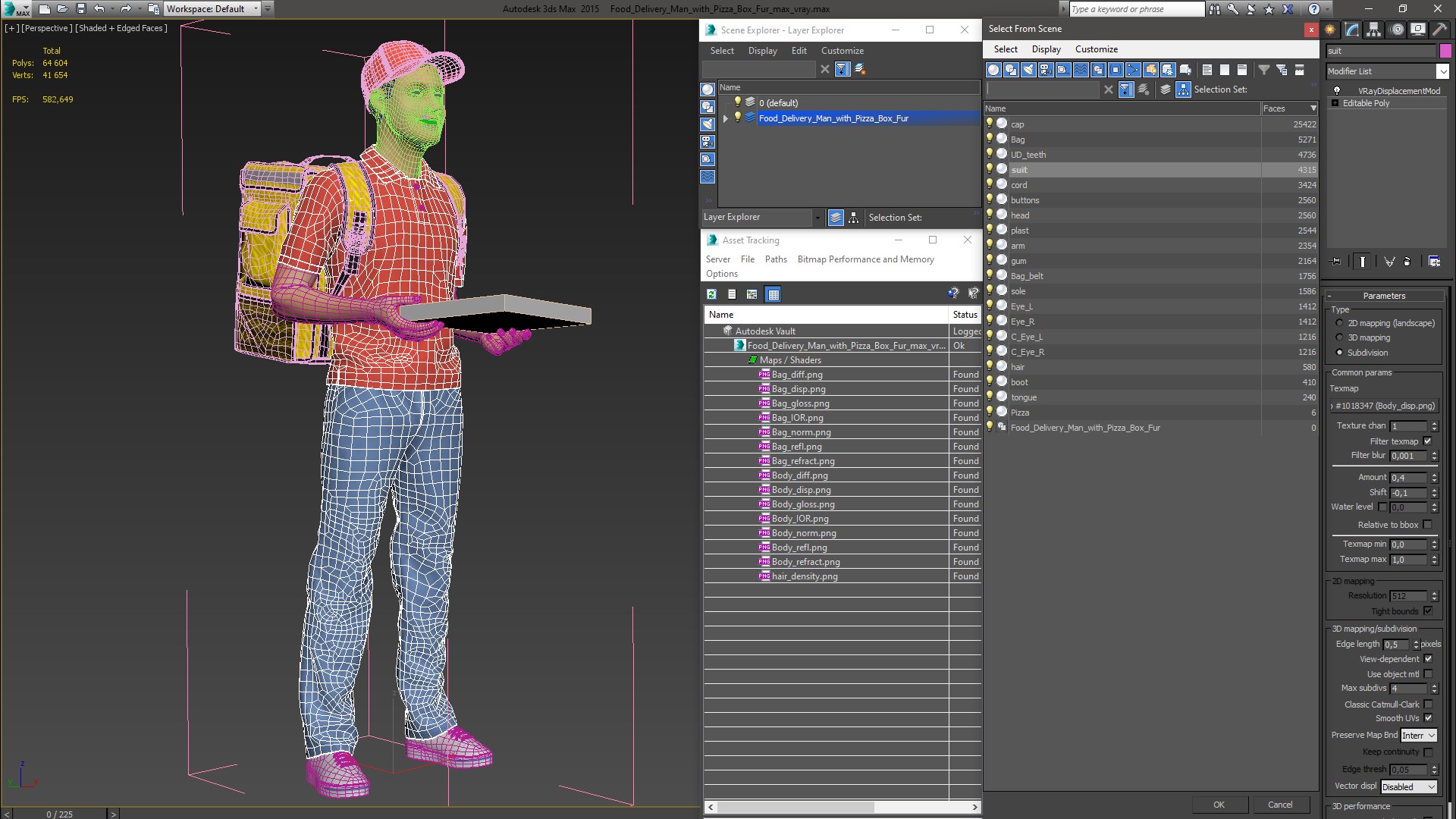Screen dimensions: 1456x819
Task: Toggle Display Shapes filter in Select From Scene
Action: point(1011,70)
